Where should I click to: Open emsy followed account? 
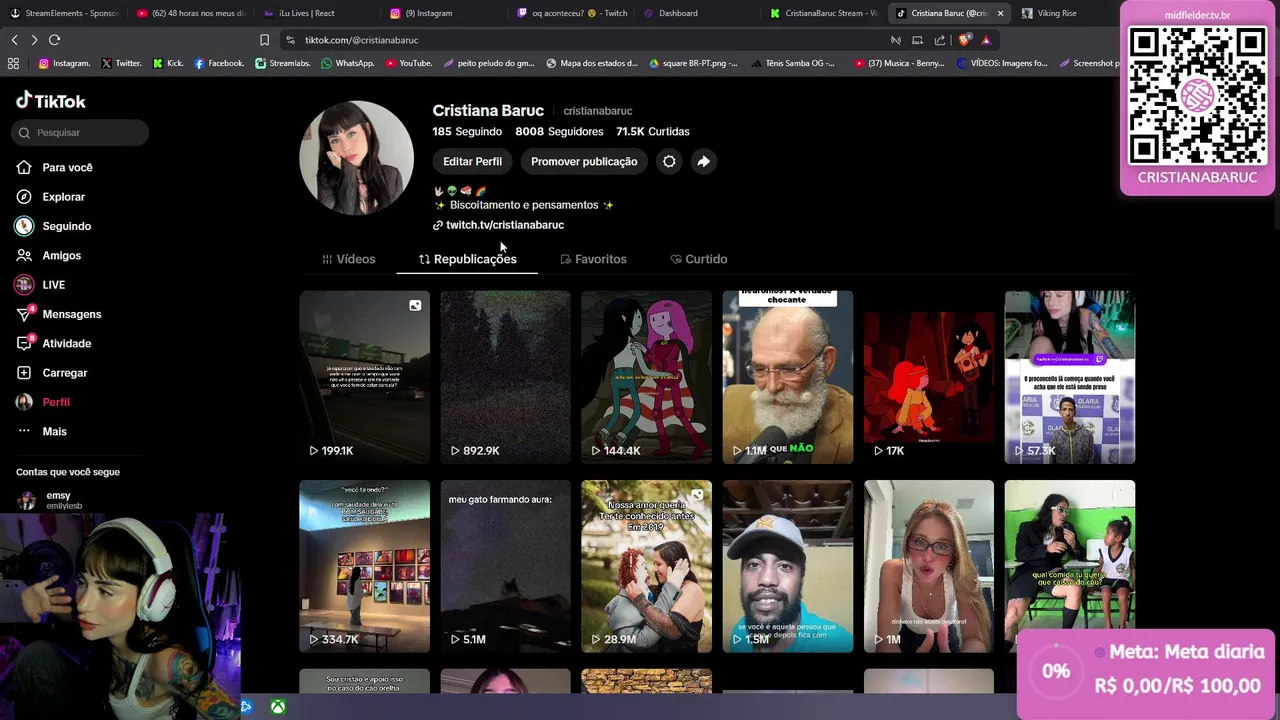(x=60, y=500)
